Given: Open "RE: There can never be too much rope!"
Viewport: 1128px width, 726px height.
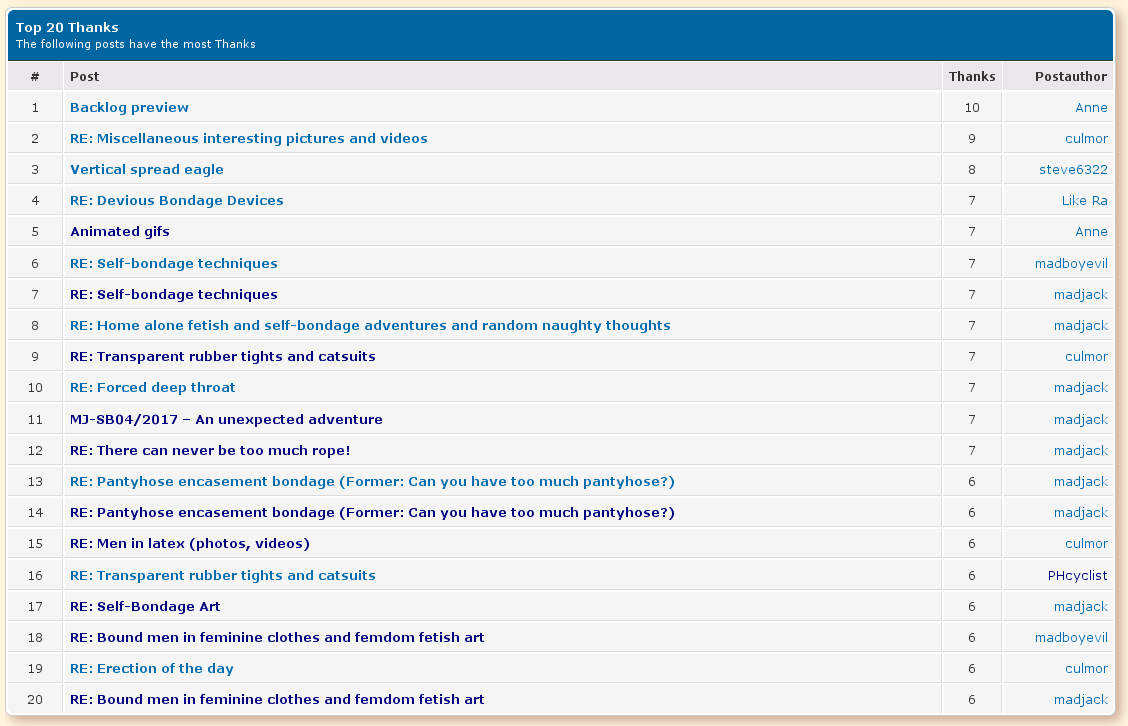Looking at the screenshot, I should pyautogui.click(x=210, y=450).
